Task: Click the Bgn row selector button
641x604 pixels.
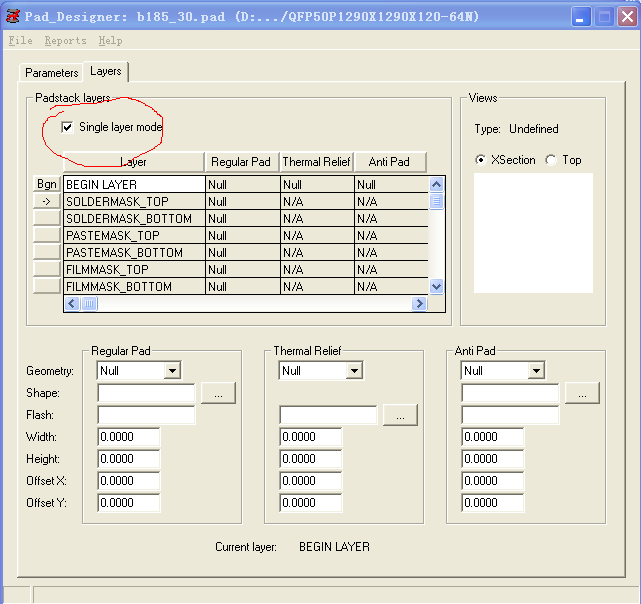Action: pyautogui.click(x=47, y=184)
